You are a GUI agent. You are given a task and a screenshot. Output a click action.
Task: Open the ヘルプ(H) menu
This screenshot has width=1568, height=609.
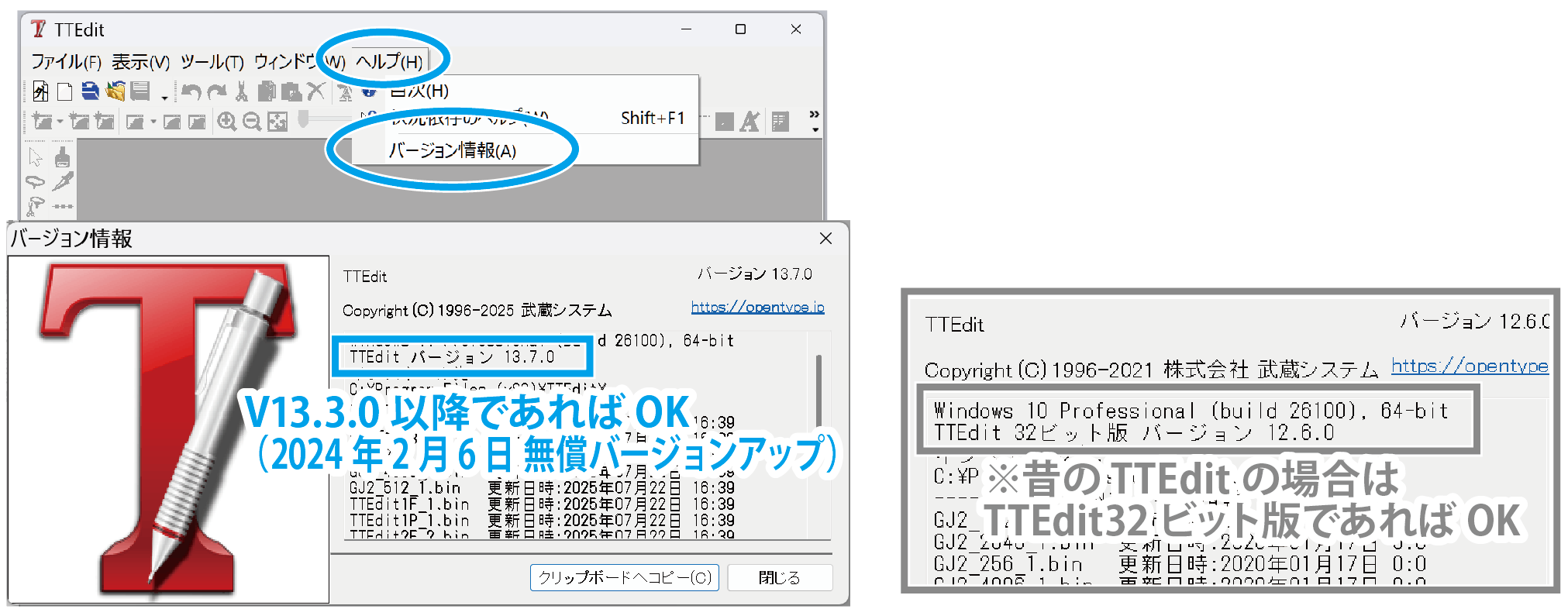(389, 61)
